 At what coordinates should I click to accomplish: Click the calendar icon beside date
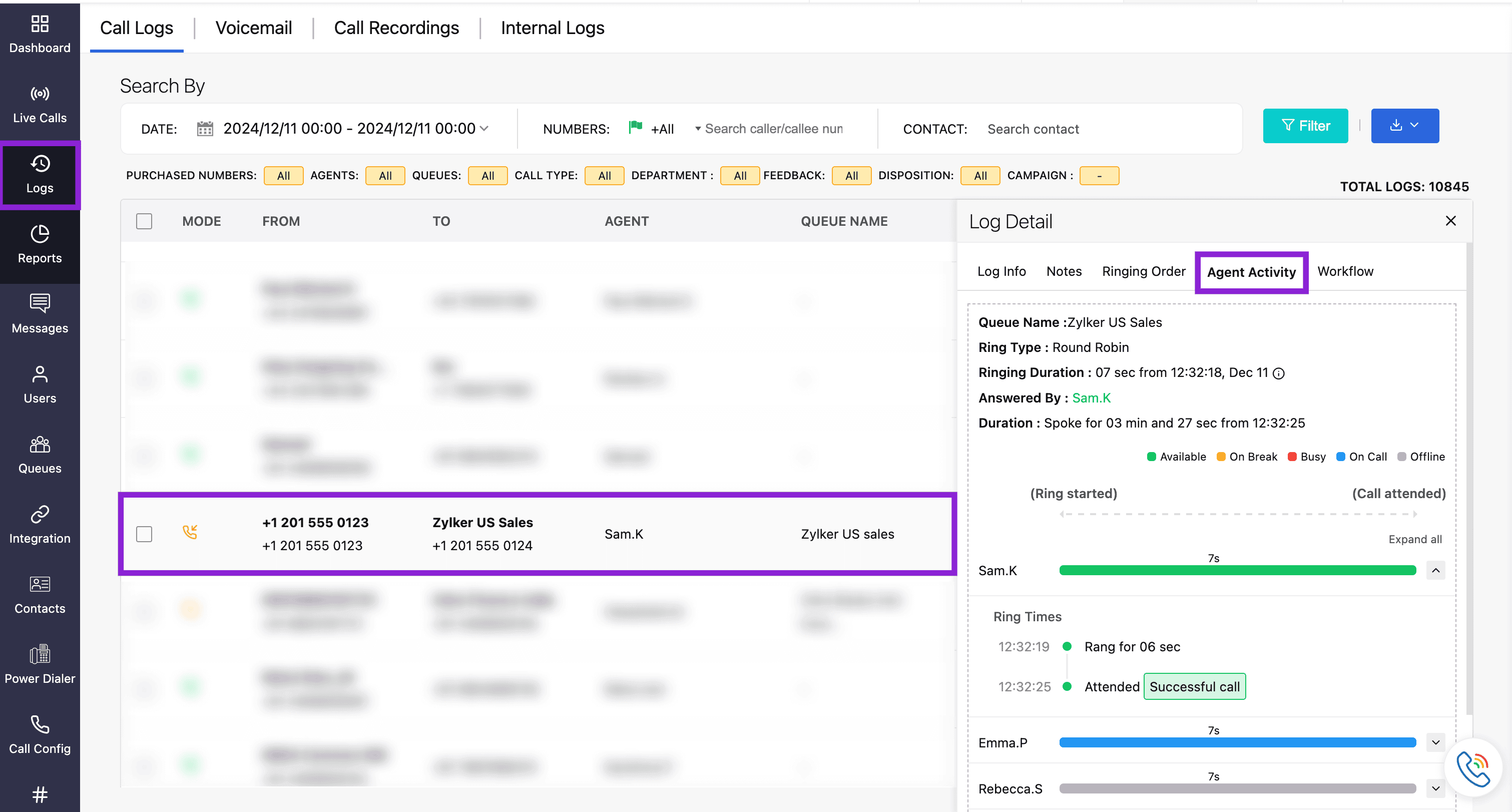point(205,129)
